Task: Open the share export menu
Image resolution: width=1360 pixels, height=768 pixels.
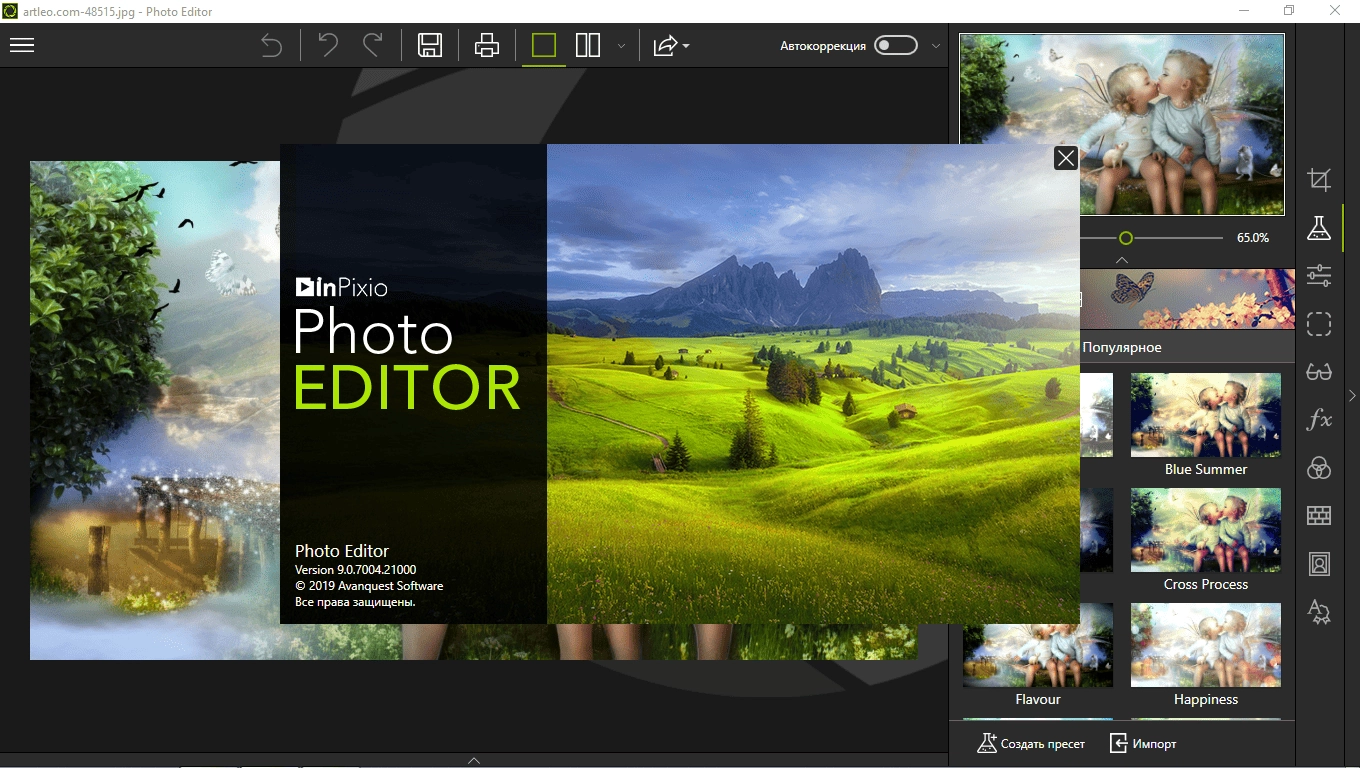Action: tap(671, 45)
